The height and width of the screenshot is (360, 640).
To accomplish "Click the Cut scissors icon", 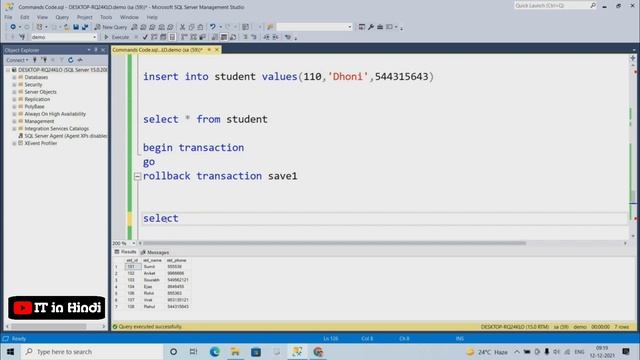I will point(182,27).
